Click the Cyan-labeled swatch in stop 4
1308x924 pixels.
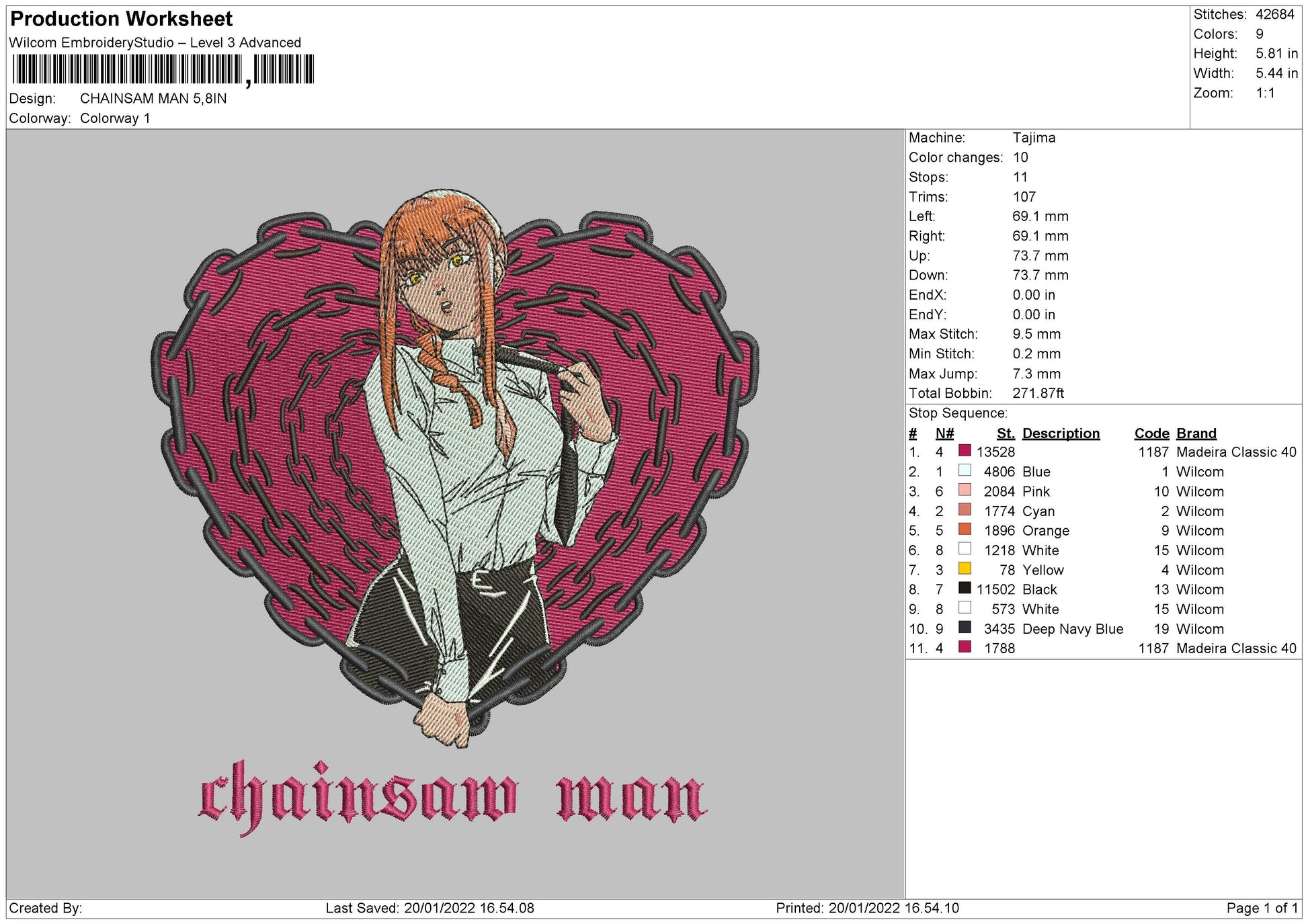tap(965, 510)
